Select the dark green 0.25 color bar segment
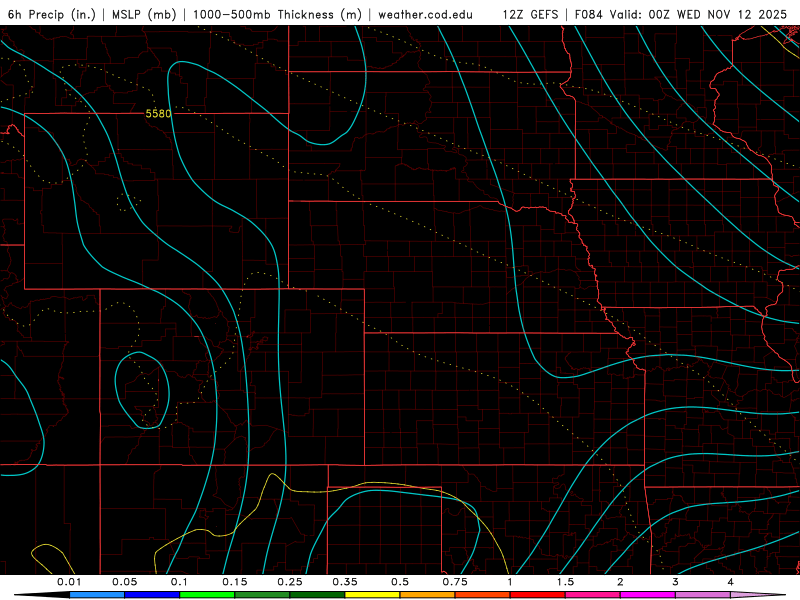This screenshot has width=800, height=600. pos(317,595)
